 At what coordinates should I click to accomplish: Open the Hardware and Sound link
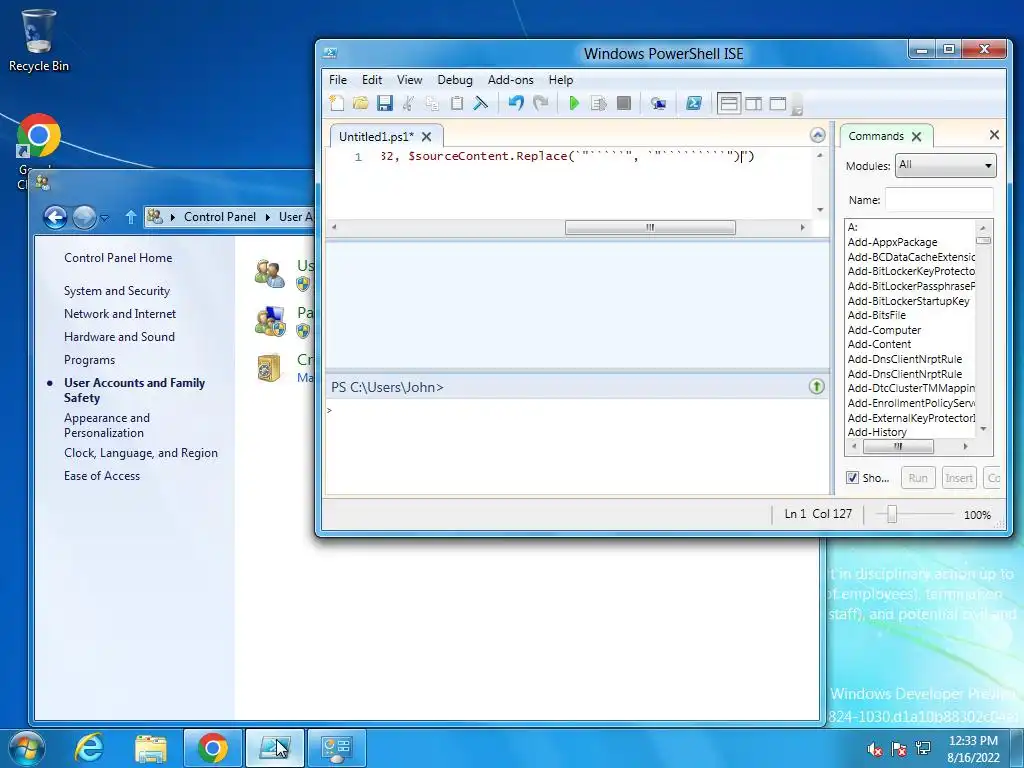(x=120, y=337)
